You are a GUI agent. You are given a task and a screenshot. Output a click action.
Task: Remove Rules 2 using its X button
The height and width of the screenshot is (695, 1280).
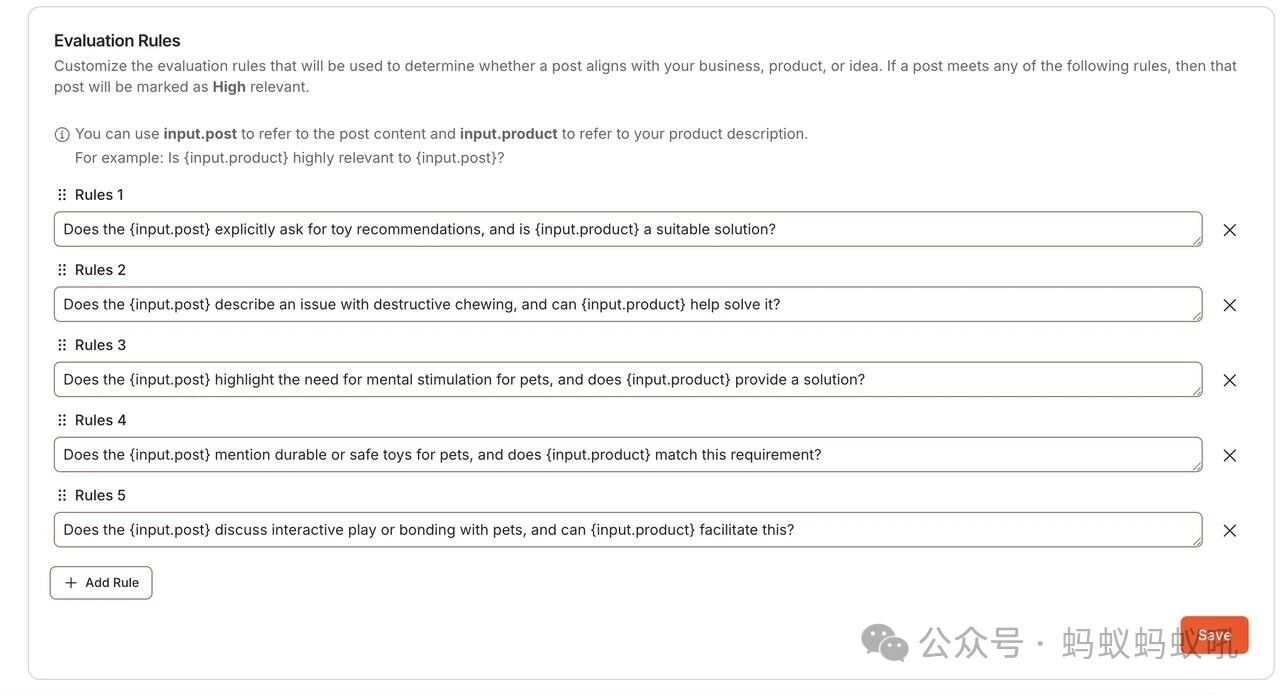point(1230,305)
